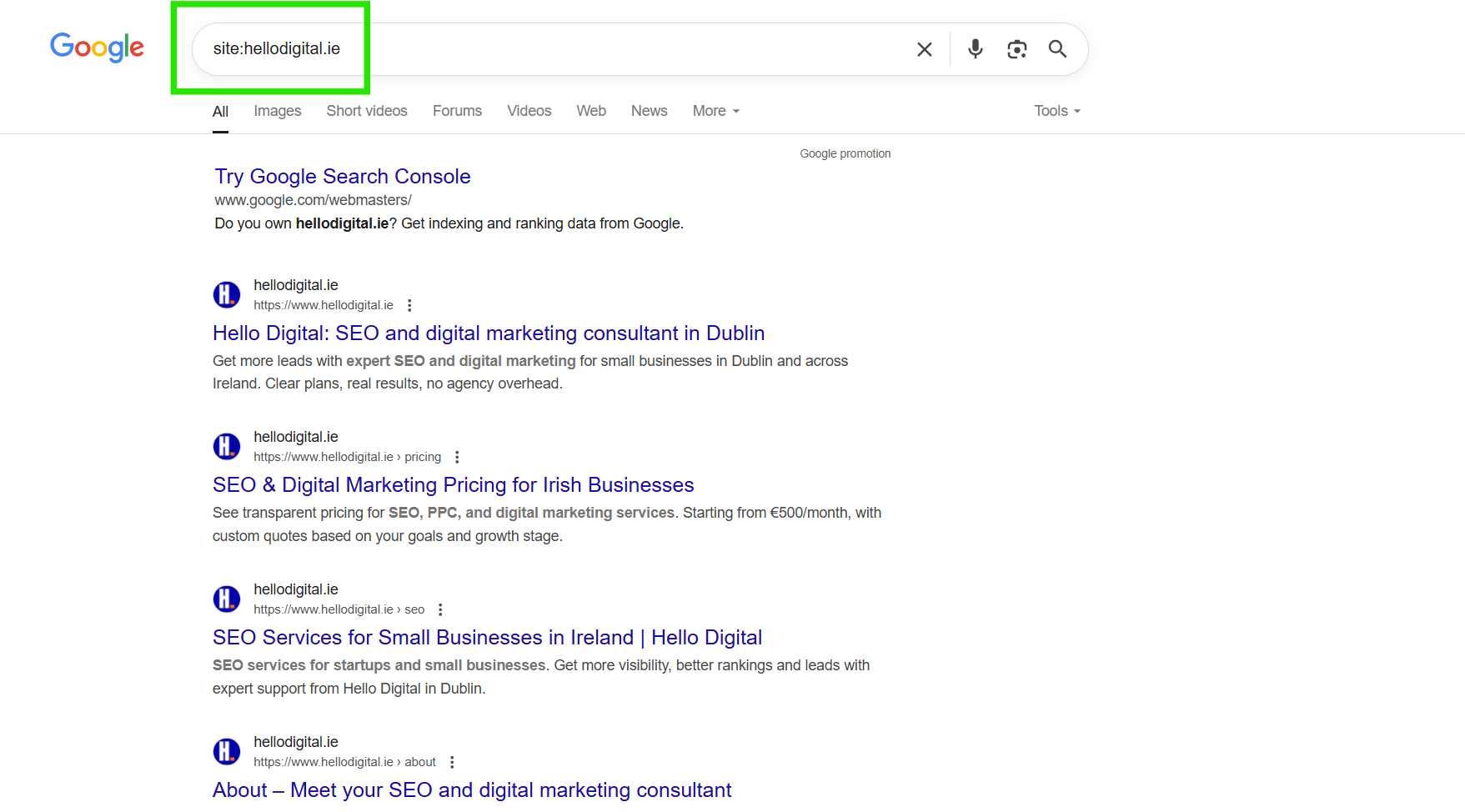Open the three-dot menu for the about result
Screen dimensions: 1465x812
(452, 762)
